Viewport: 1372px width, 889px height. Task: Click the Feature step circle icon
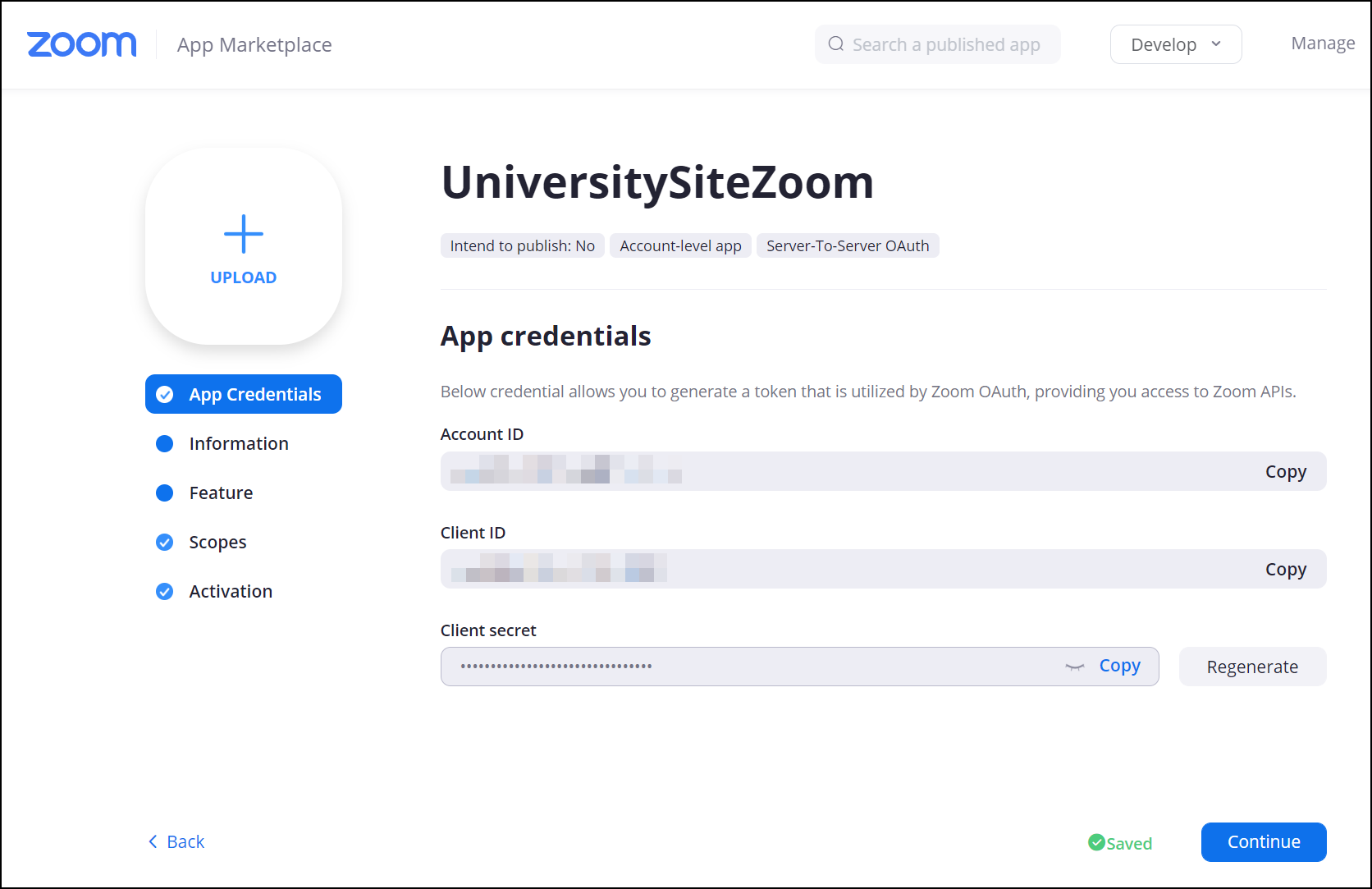pyautogui.click(x=165, y=493)
